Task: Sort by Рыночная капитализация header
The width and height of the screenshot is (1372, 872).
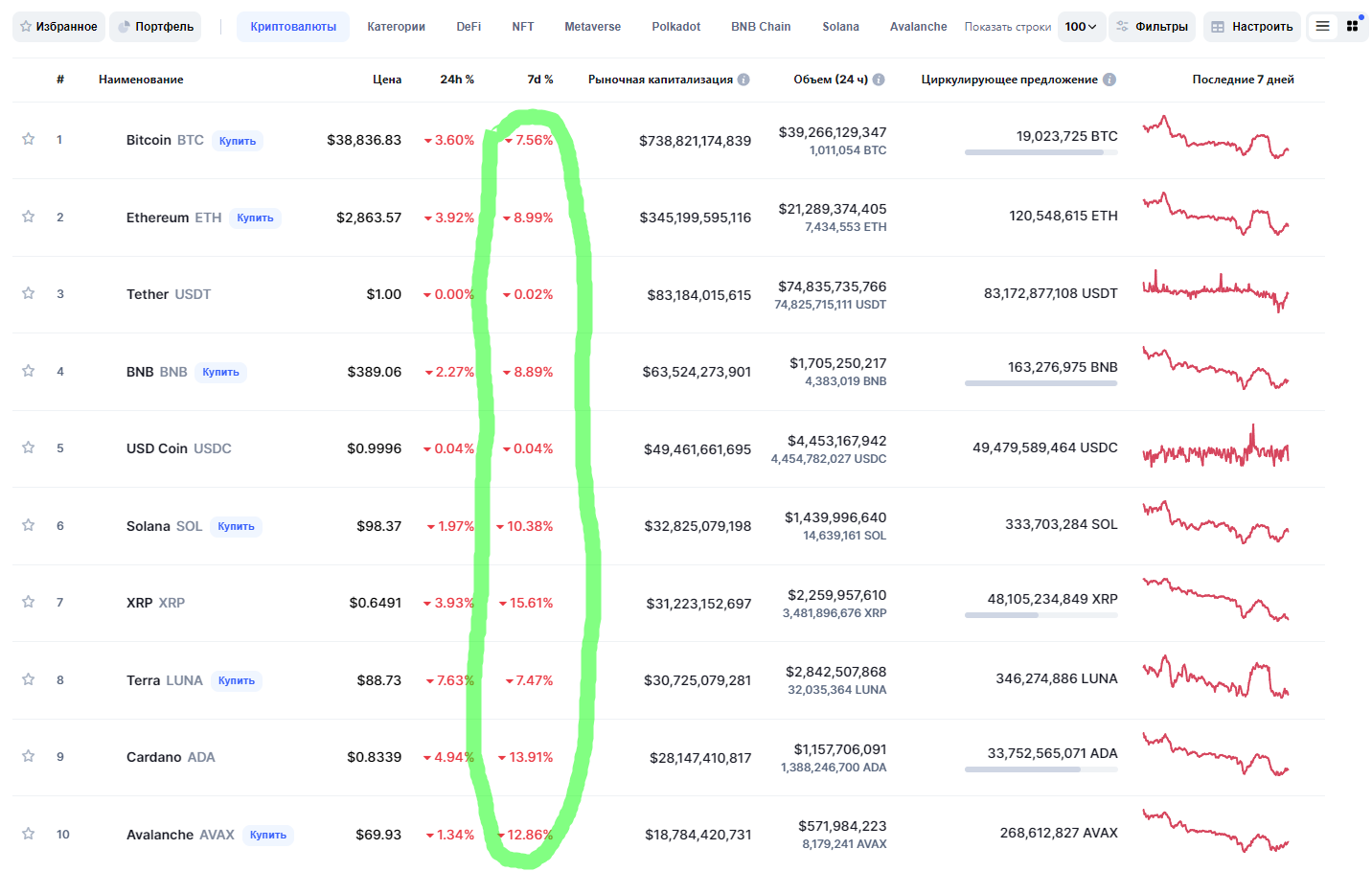Action: (x=660, y=80)
